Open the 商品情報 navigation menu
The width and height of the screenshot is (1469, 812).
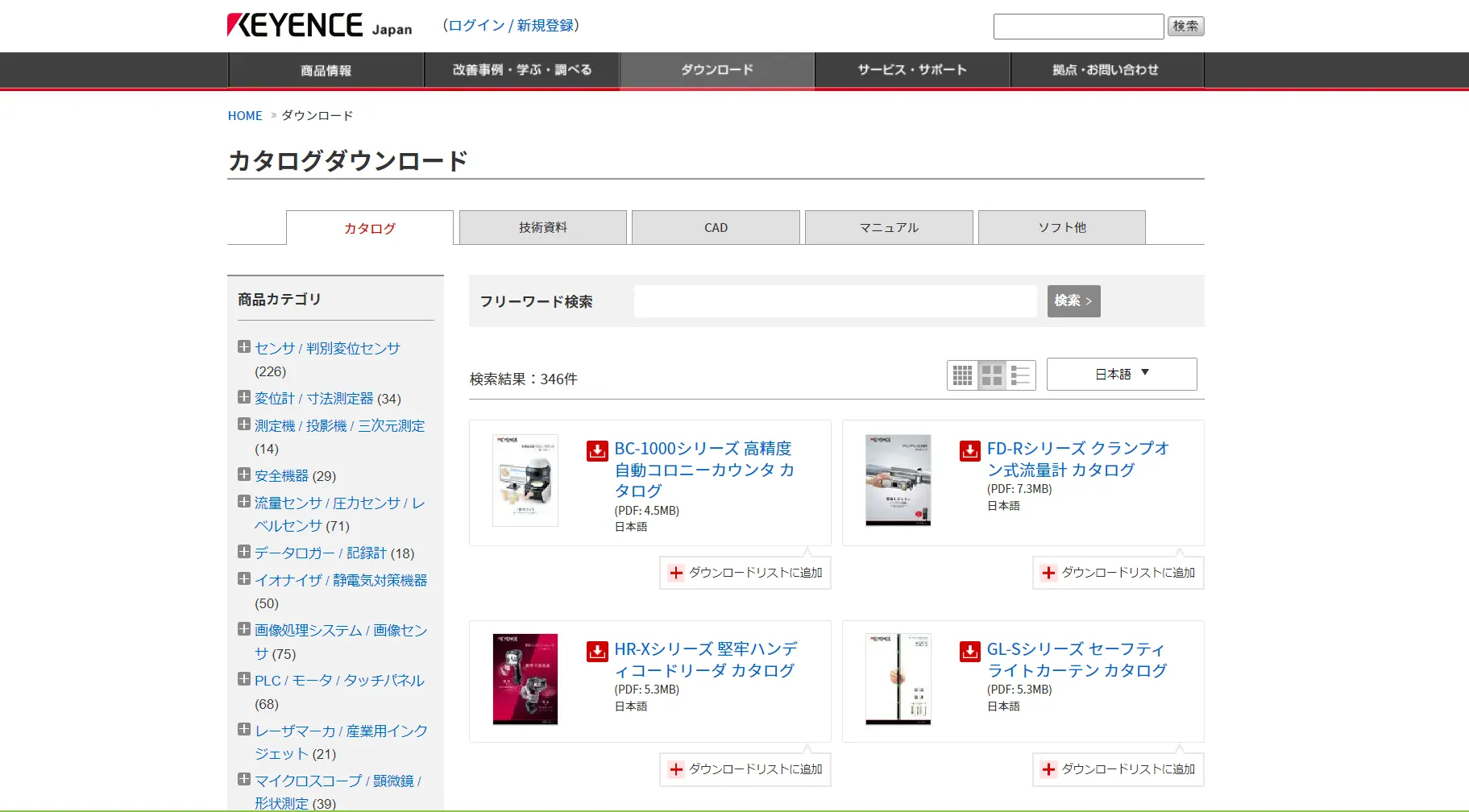click(x=326, y=70)
